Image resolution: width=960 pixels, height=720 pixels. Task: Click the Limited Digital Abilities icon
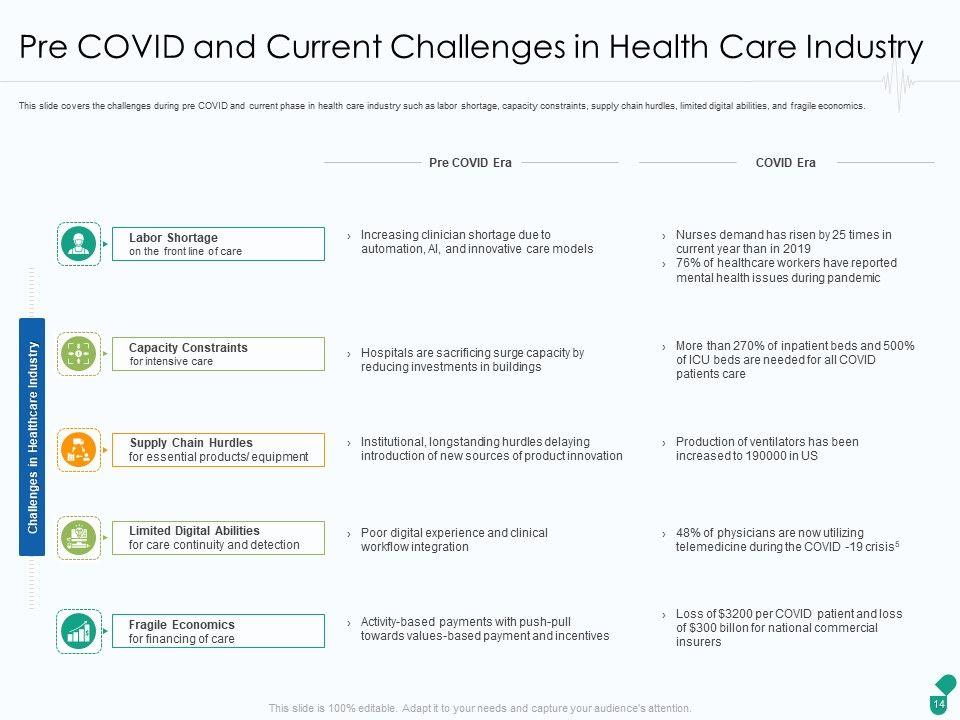pos(78,538)
